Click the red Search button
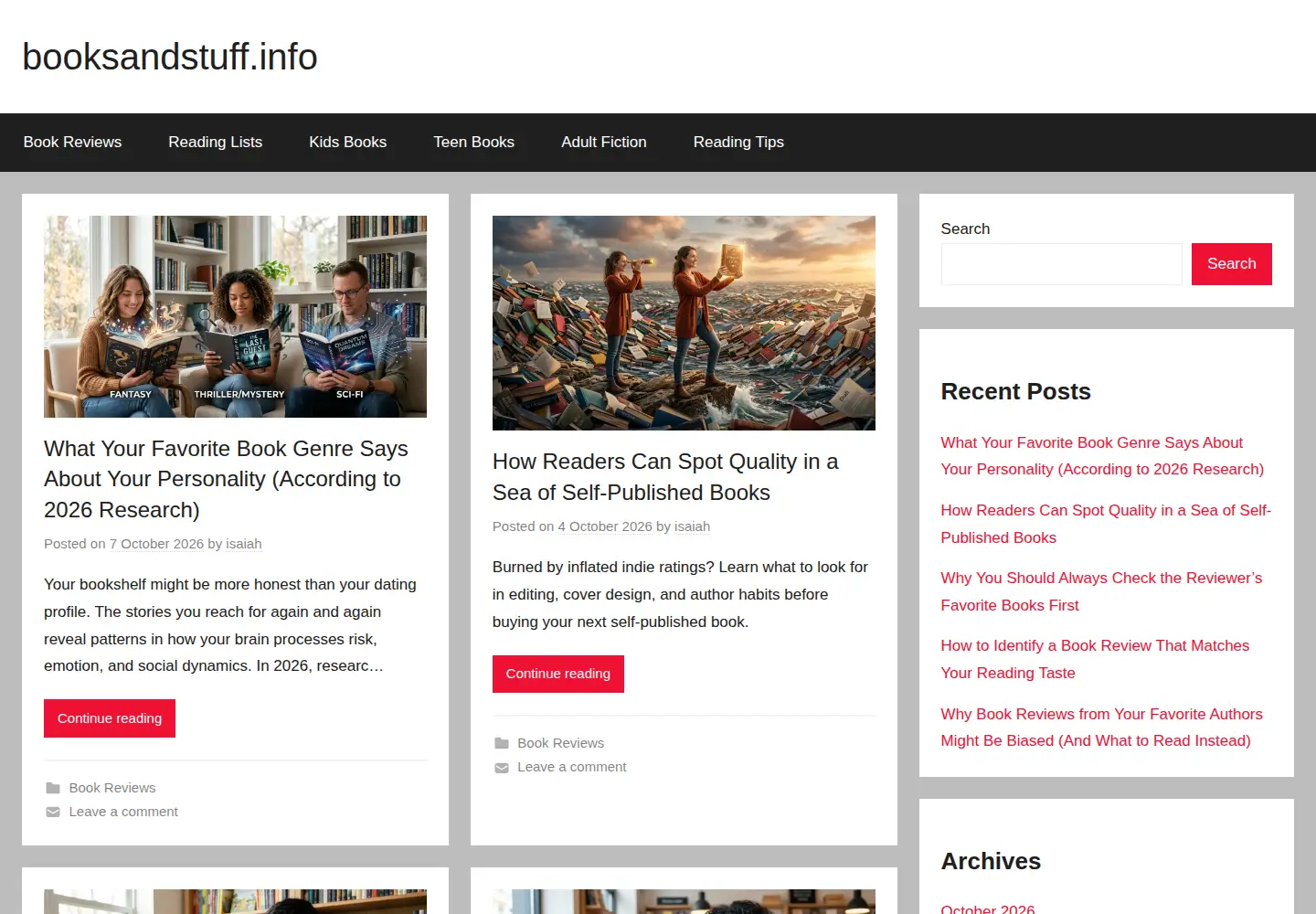1316x914 pixels. pyautogui.click(x=1231, y=264)
